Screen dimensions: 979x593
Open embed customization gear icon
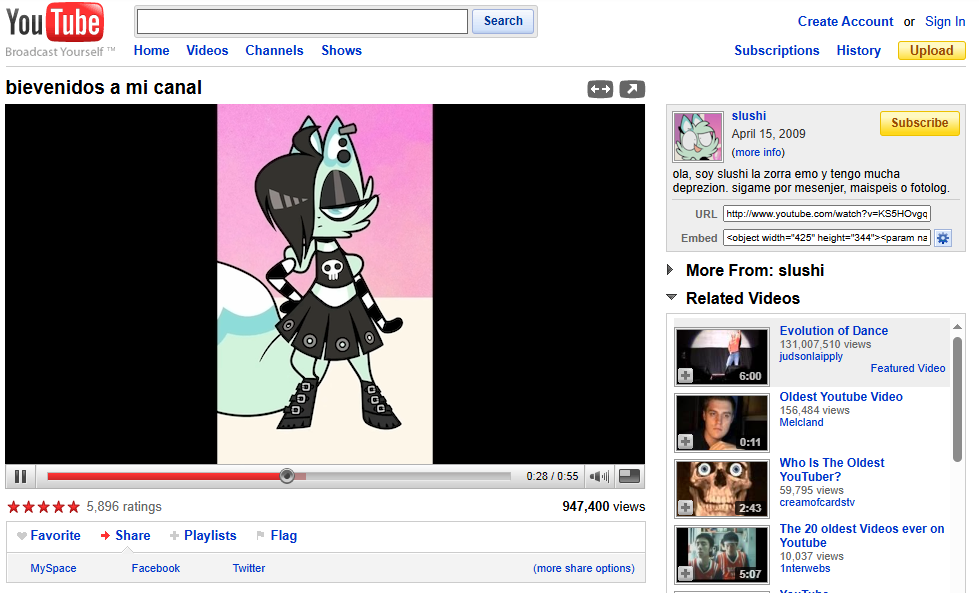942,238
